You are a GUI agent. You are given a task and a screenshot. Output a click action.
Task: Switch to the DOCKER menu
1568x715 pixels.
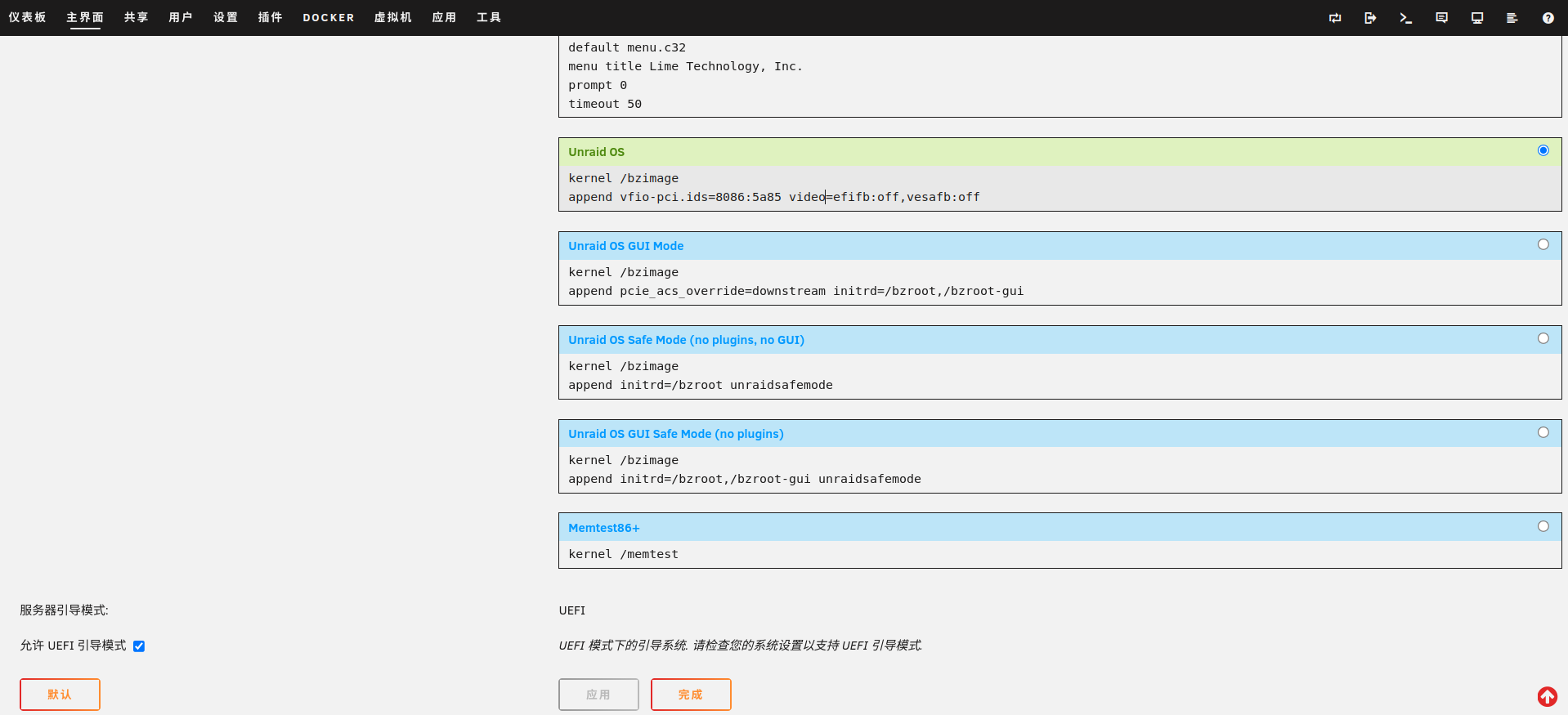click(x=329, y=17)
